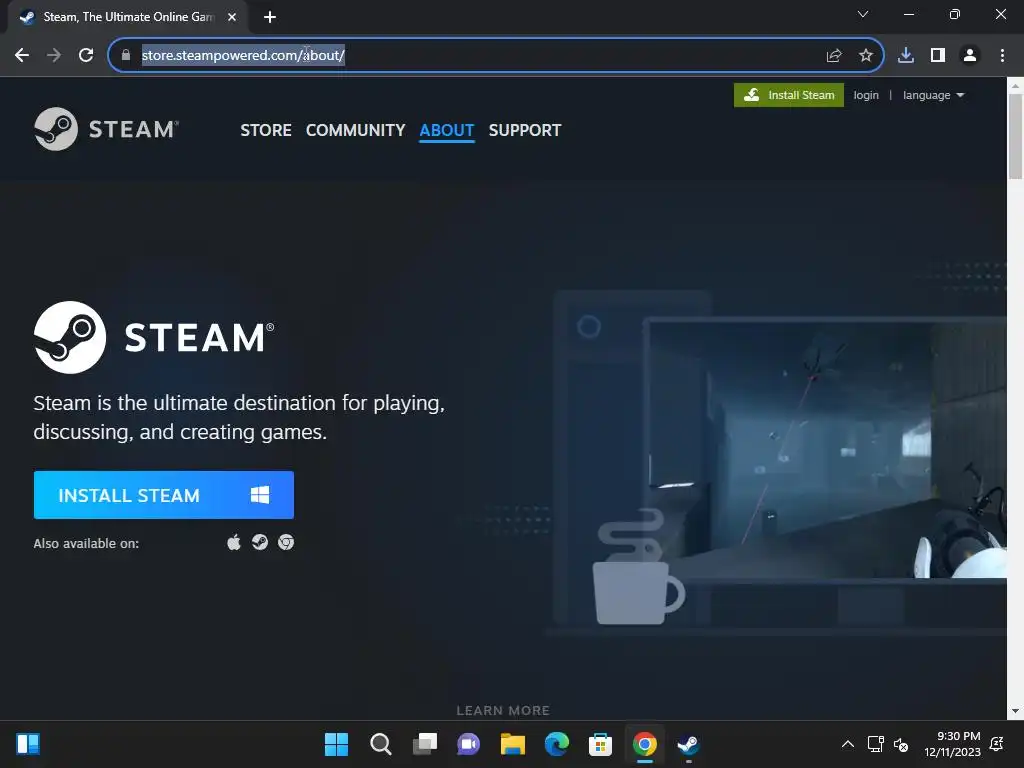The image size is (1024, 768).
Task: Click the Chrome taskbar icon
Action: pyautogui.click(x=645, y=744)
